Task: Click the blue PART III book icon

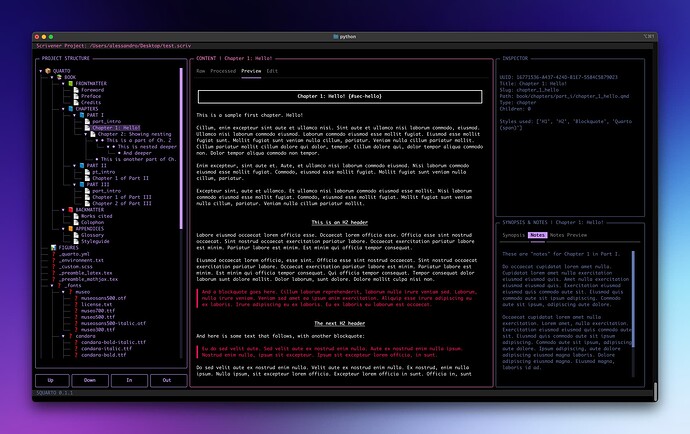Action: (x=82, y=184)
